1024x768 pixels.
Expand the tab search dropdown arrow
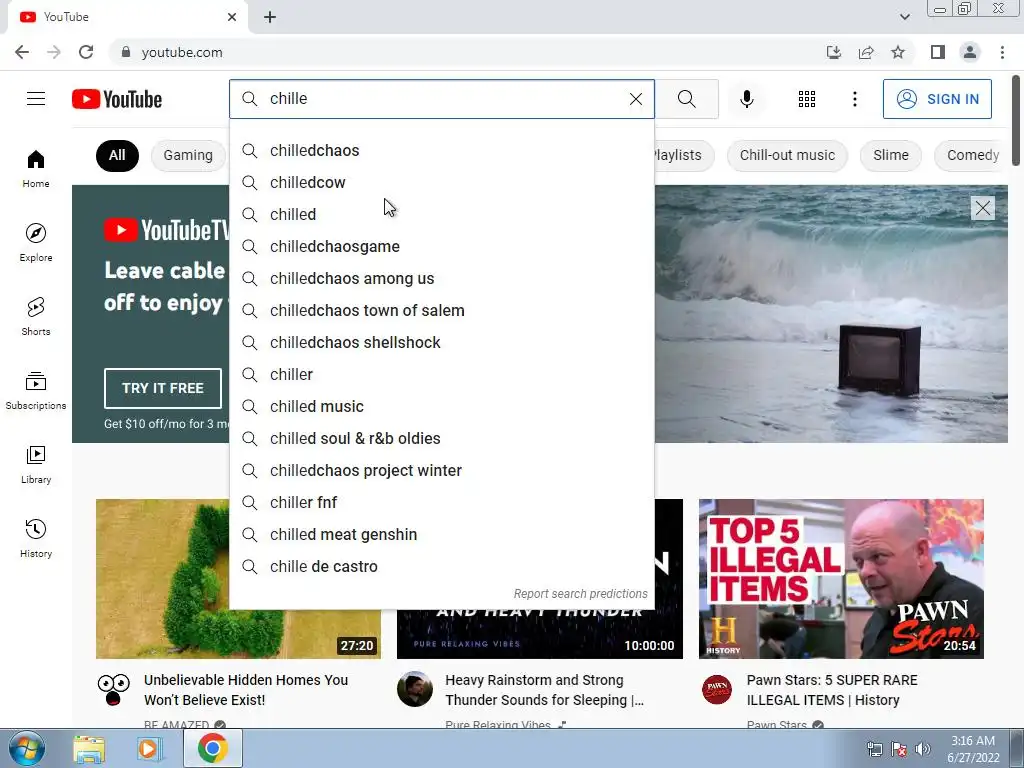(904, 17)
